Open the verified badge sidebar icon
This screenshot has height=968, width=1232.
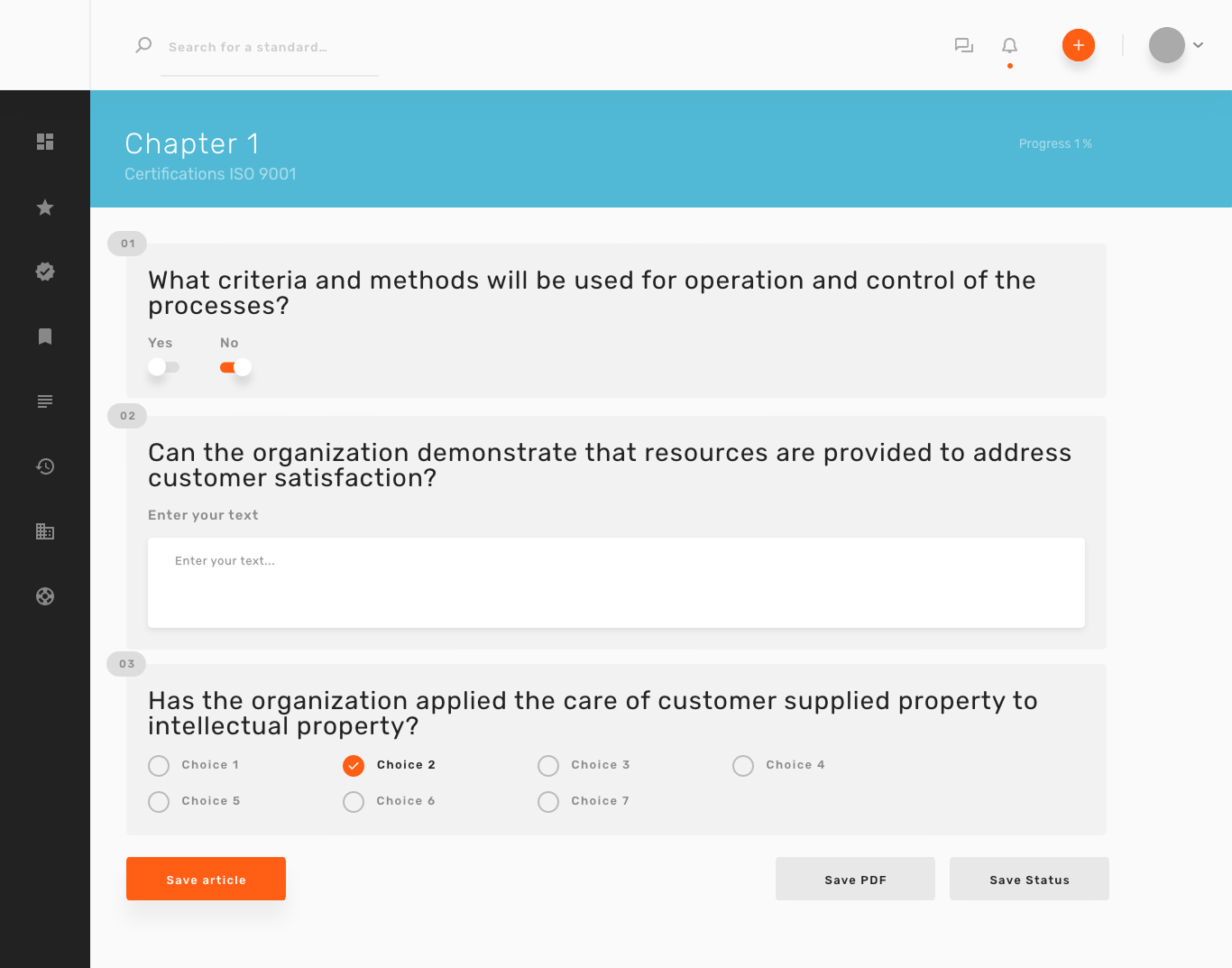[x=45, y=272]
